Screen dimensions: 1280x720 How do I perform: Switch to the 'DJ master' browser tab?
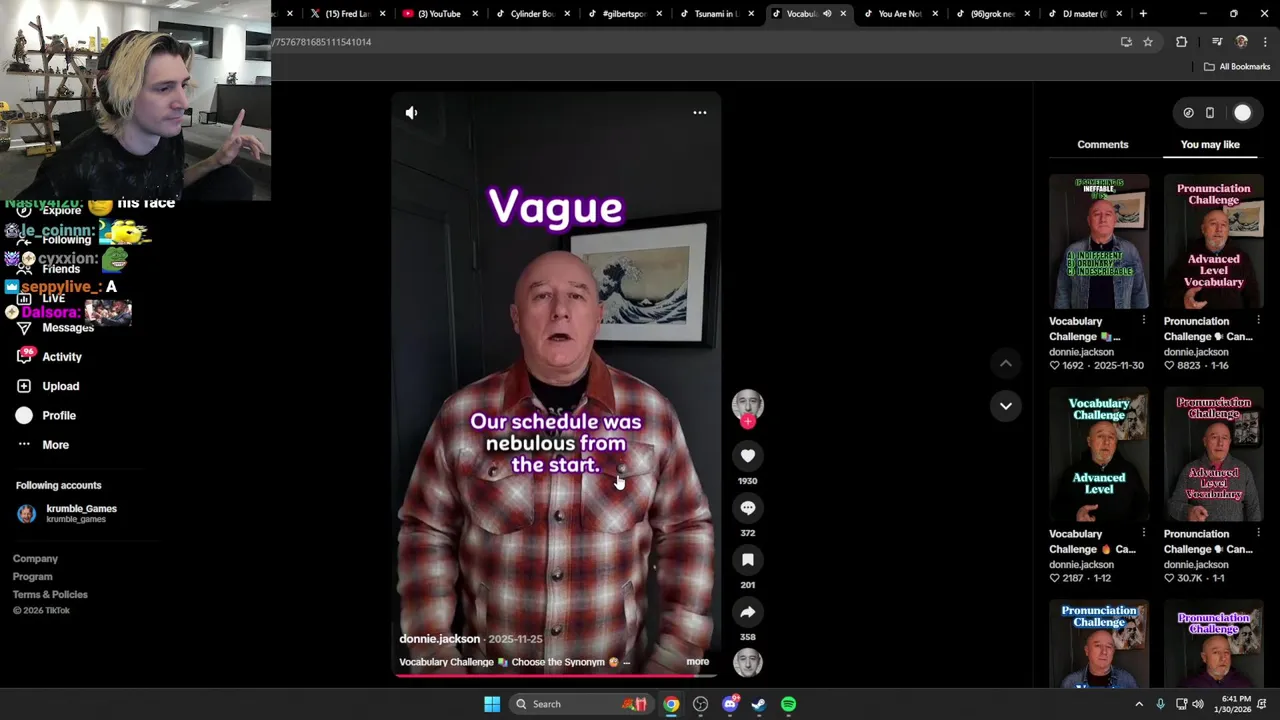pyautogui.click(x=1084, y=14)
